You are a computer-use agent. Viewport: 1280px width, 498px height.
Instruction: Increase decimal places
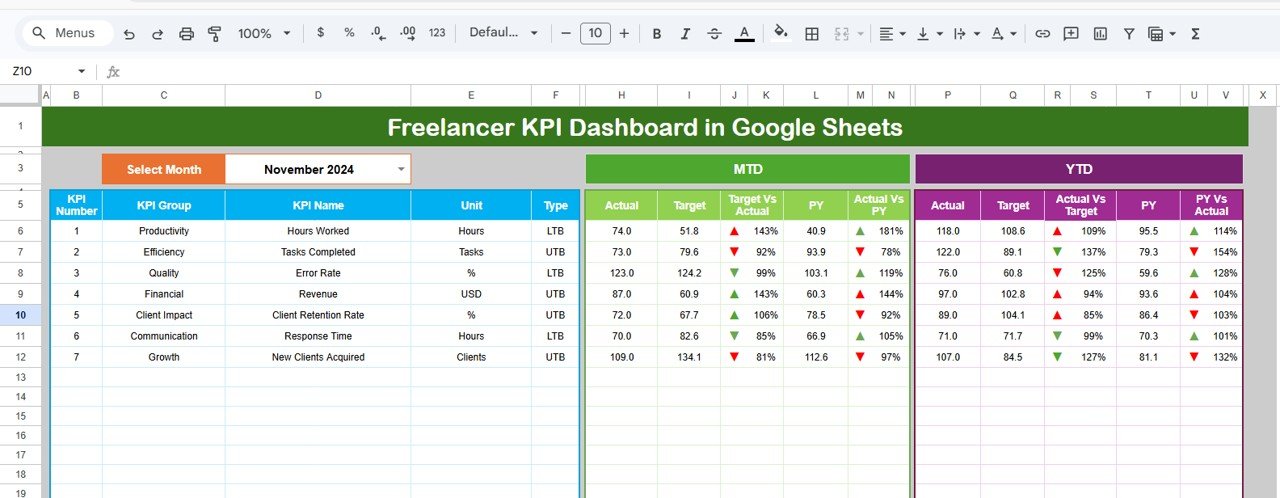click(407, 33)
